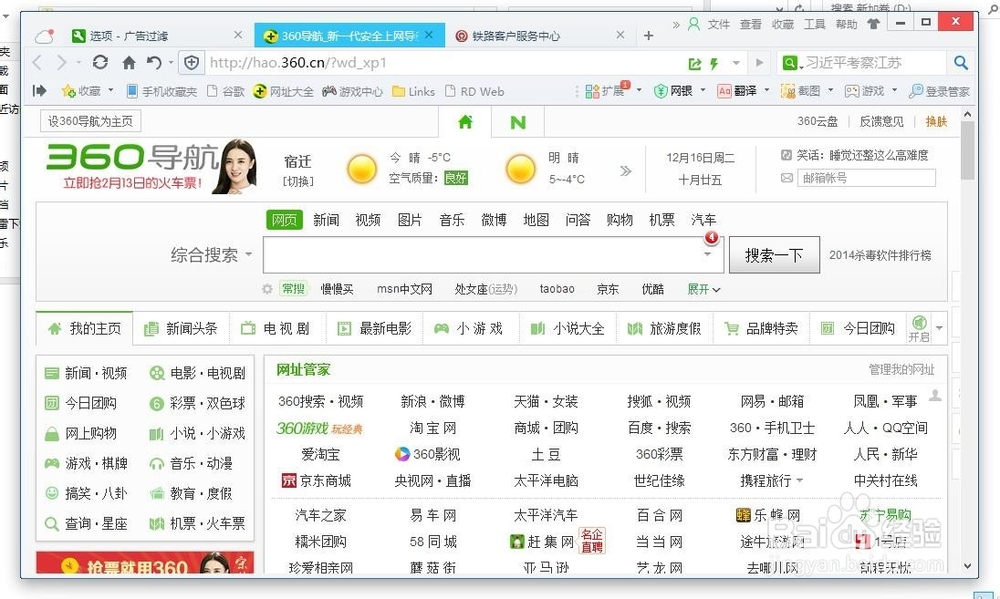Image resolution: width=1000 pixels, height=599 pixels.
Task: Click the lightning speed mode icon in address bar
Action: pyautogui.click(x=714, y=63)
